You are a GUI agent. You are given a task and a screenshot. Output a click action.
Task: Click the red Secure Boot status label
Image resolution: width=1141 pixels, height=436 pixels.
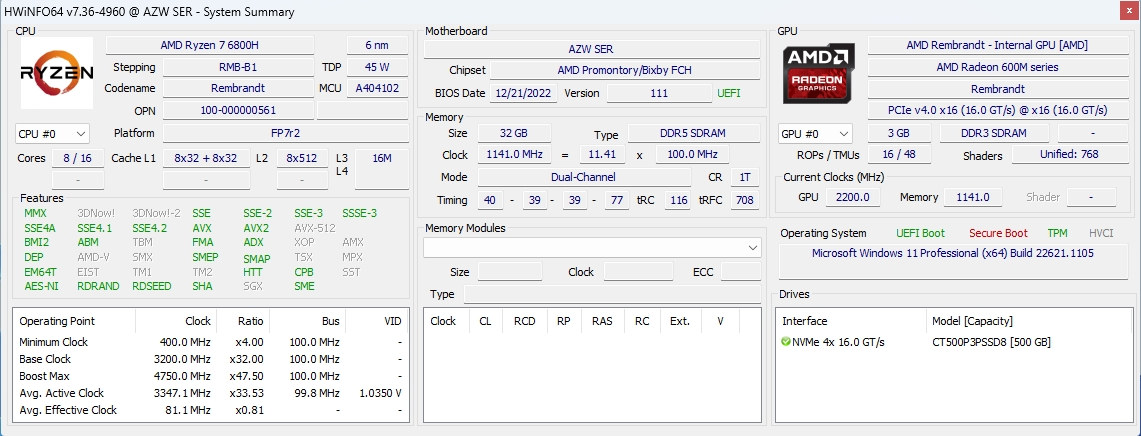click(x=998, y=233)
